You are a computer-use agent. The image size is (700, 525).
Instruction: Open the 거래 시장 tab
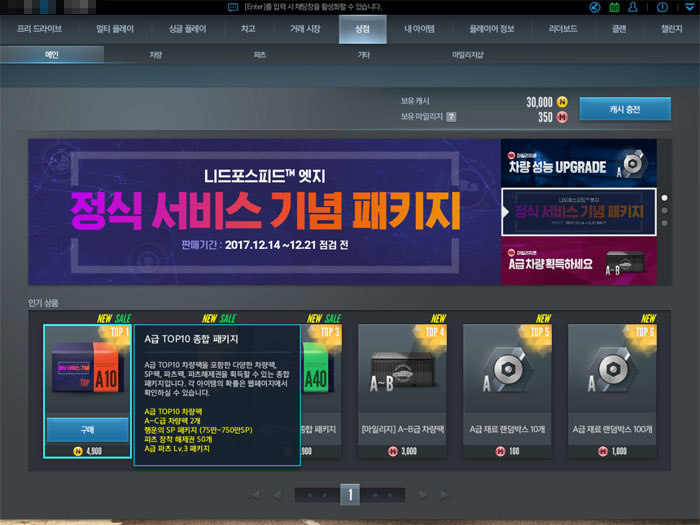(305, 30)
